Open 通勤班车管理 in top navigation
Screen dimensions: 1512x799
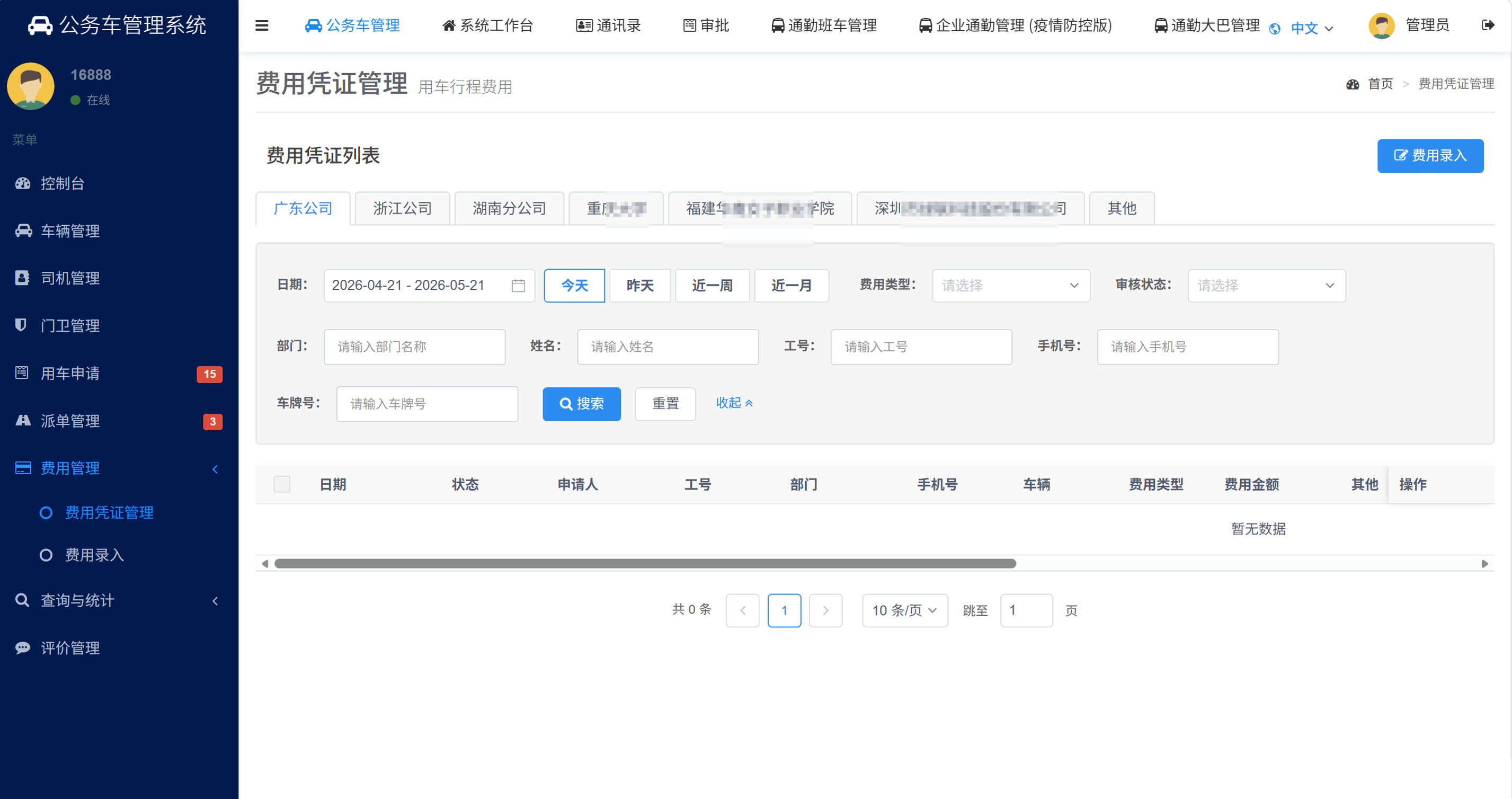pyautogui.click(x=824, y=25)
